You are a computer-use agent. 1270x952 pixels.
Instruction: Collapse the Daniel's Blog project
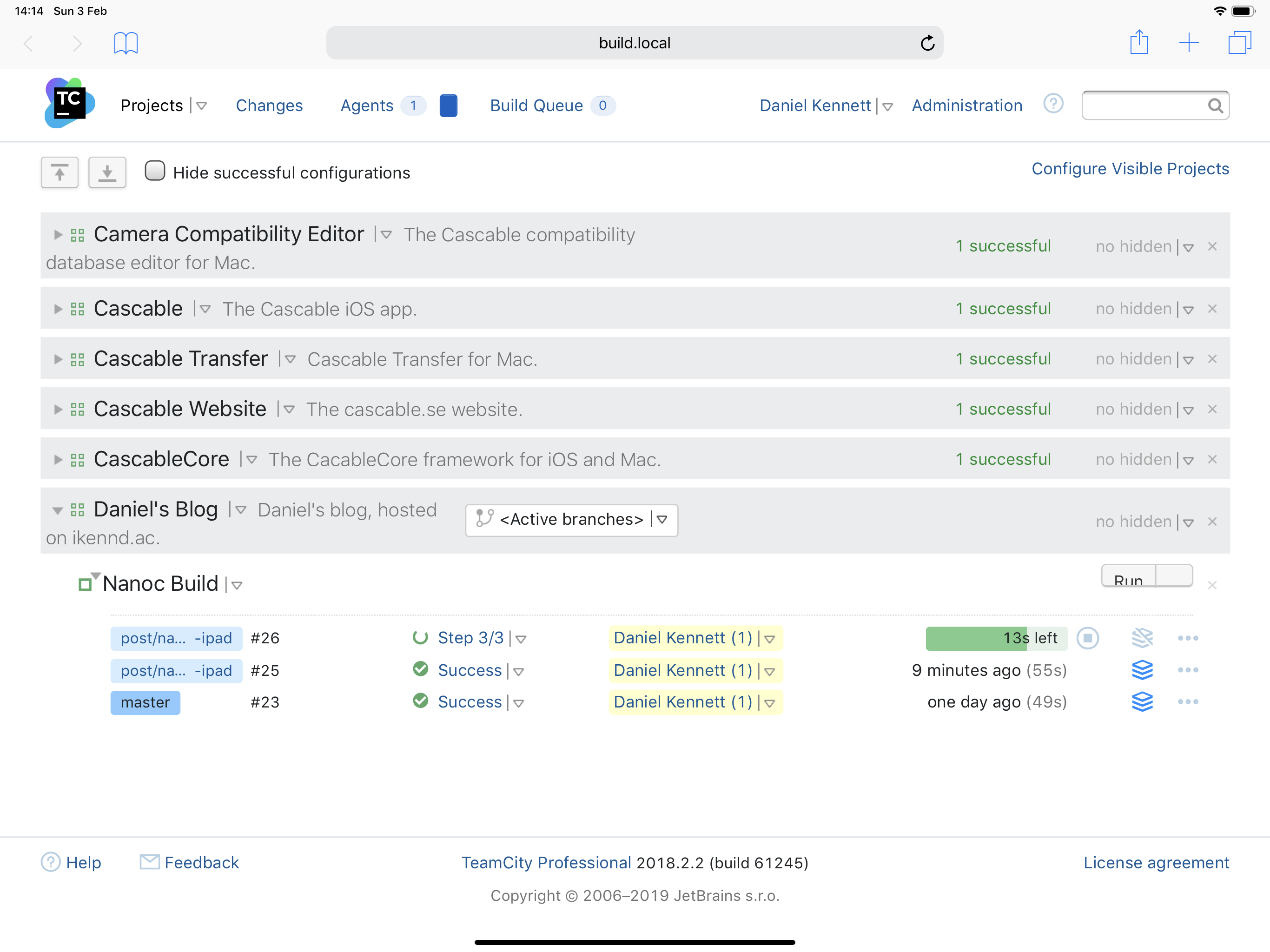58,510
